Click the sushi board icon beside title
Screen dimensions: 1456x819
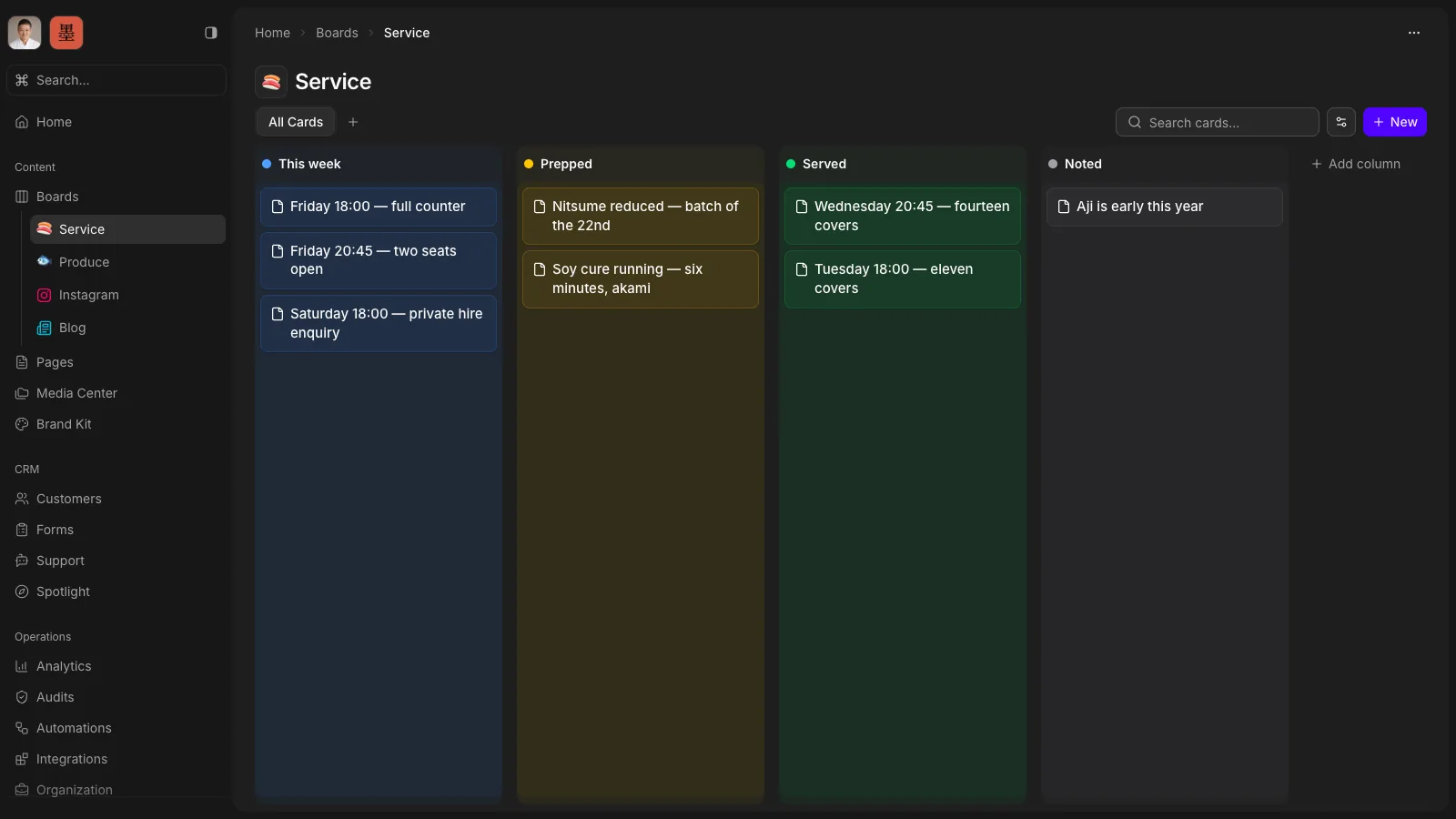pos(271,82)
